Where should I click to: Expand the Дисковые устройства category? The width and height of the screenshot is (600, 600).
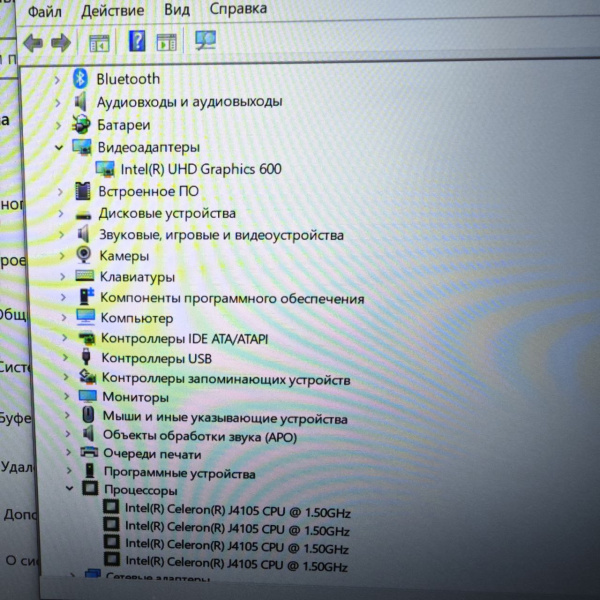click(x=61, y=213)
